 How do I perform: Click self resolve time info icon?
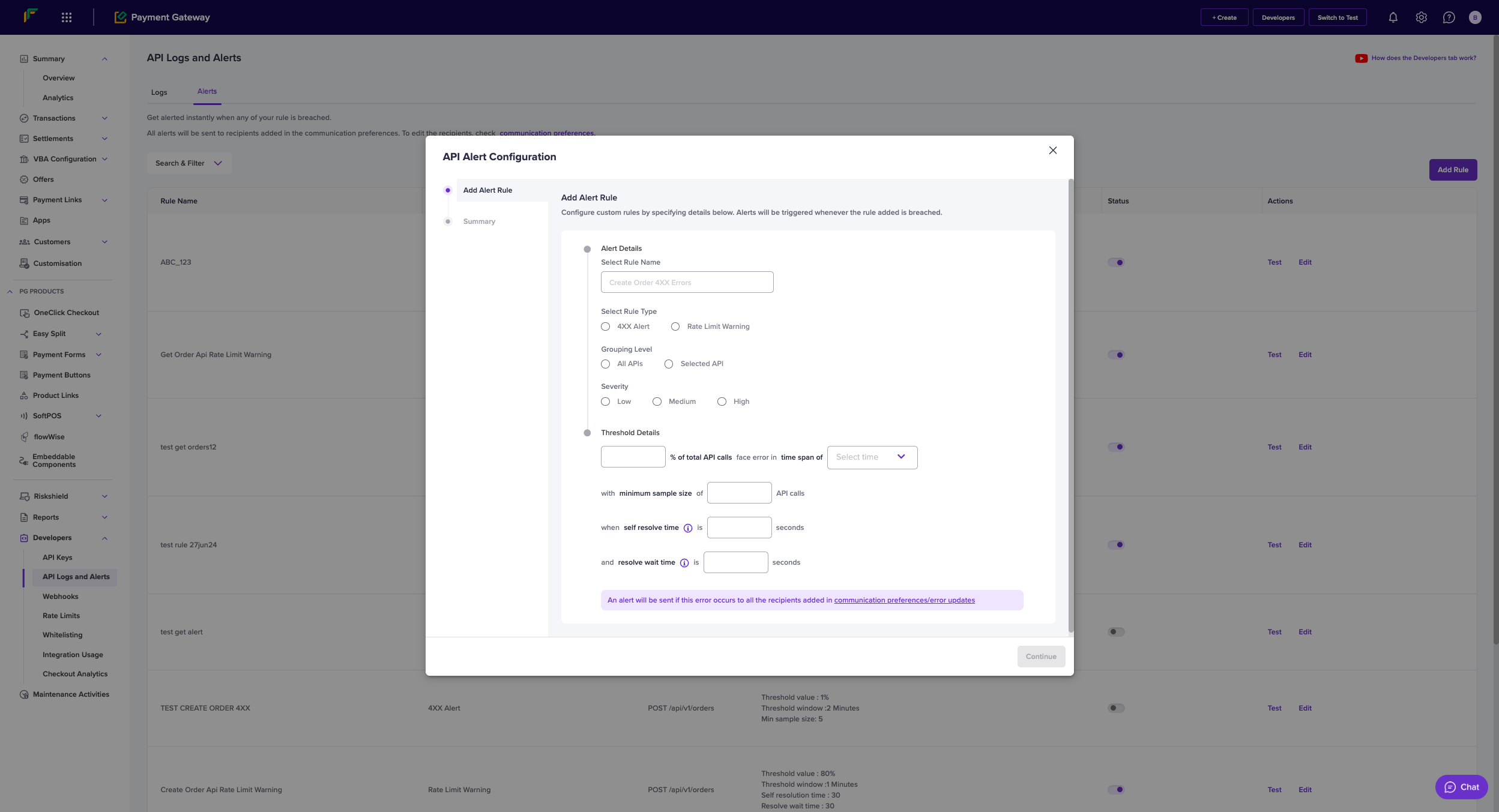point(688,528)
